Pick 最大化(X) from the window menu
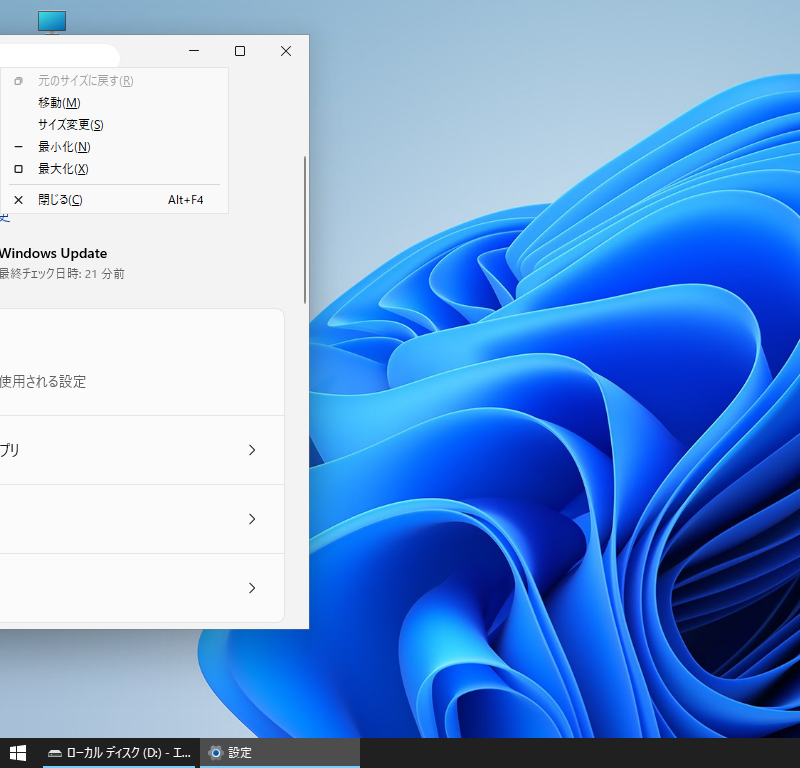The image size is (800, 768). pyautogui.click(x=63, y=169)
